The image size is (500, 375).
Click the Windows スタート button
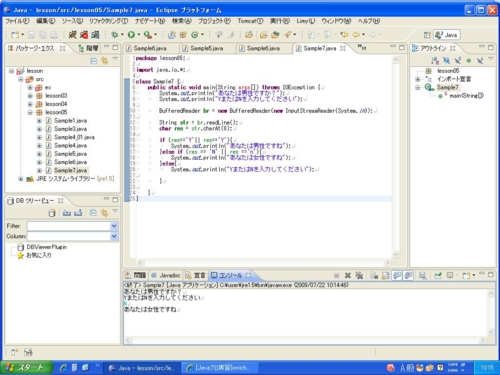pyautogui.click(x=26, y=368)
